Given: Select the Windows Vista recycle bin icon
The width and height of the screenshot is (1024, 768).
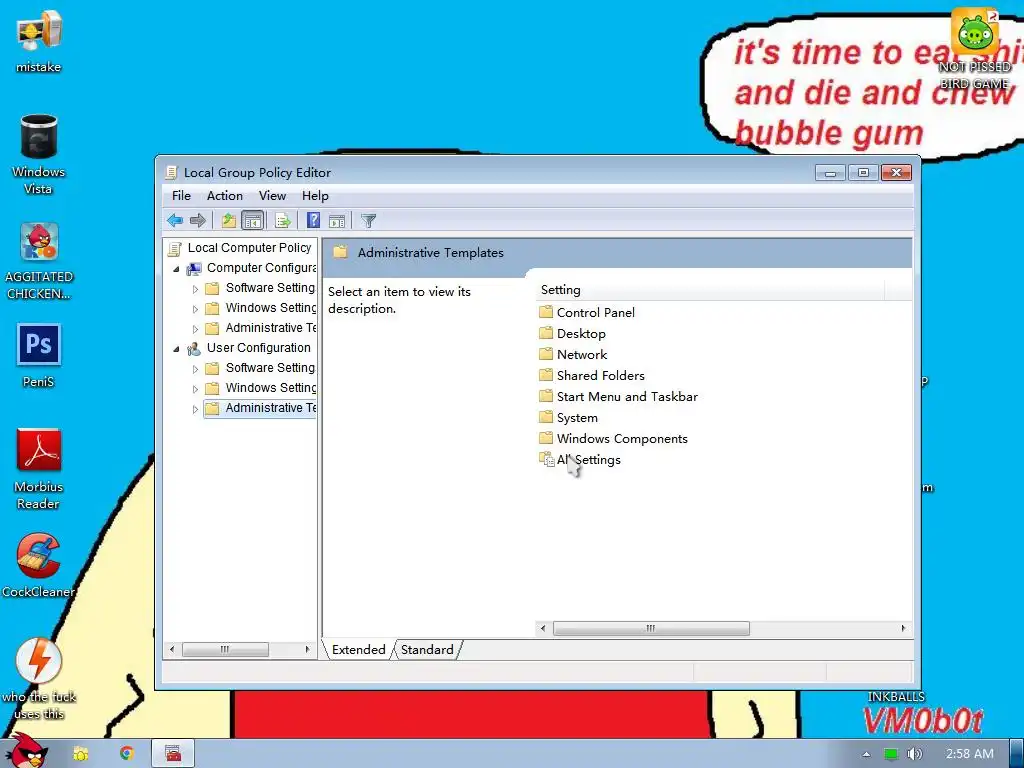Looking at the screenshot, I should click(39, 154).
